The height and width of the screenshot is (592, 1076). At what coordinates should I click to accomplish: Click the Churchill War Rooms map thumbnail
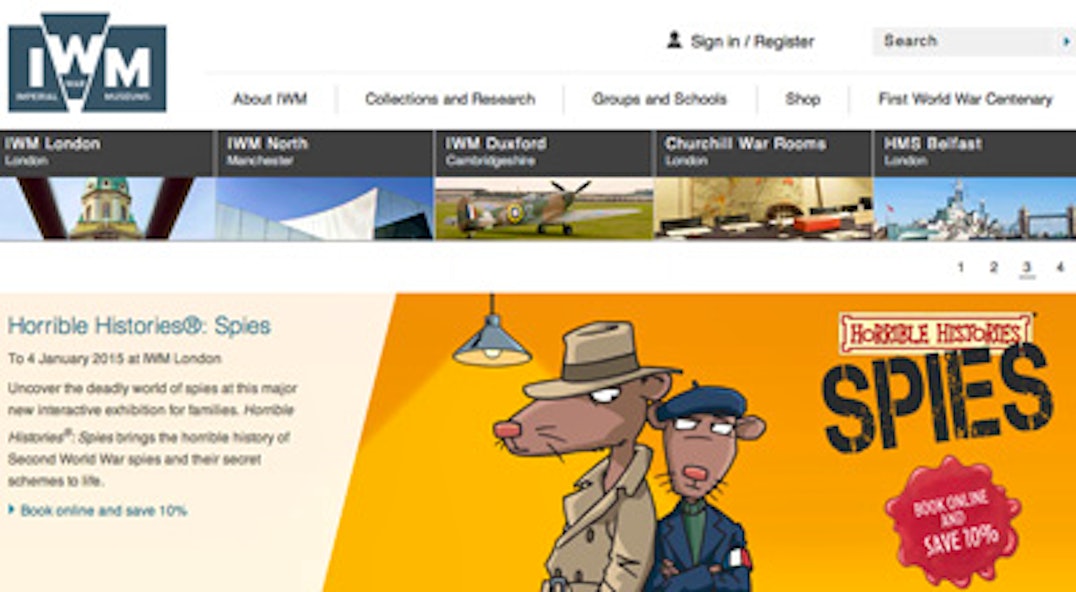[764, 208]
